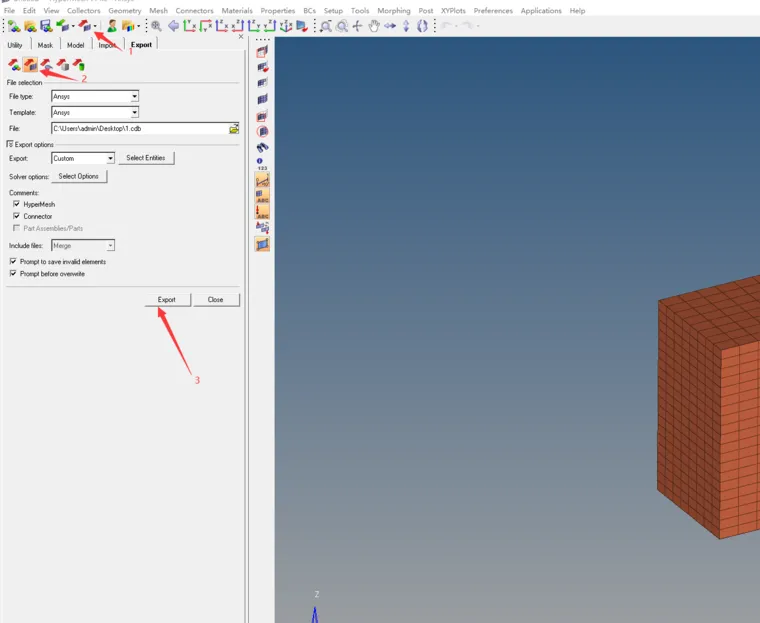This screenshot has width=760, height=623.
Task: Click the Select Options button
Action: (x=79, y=176)
